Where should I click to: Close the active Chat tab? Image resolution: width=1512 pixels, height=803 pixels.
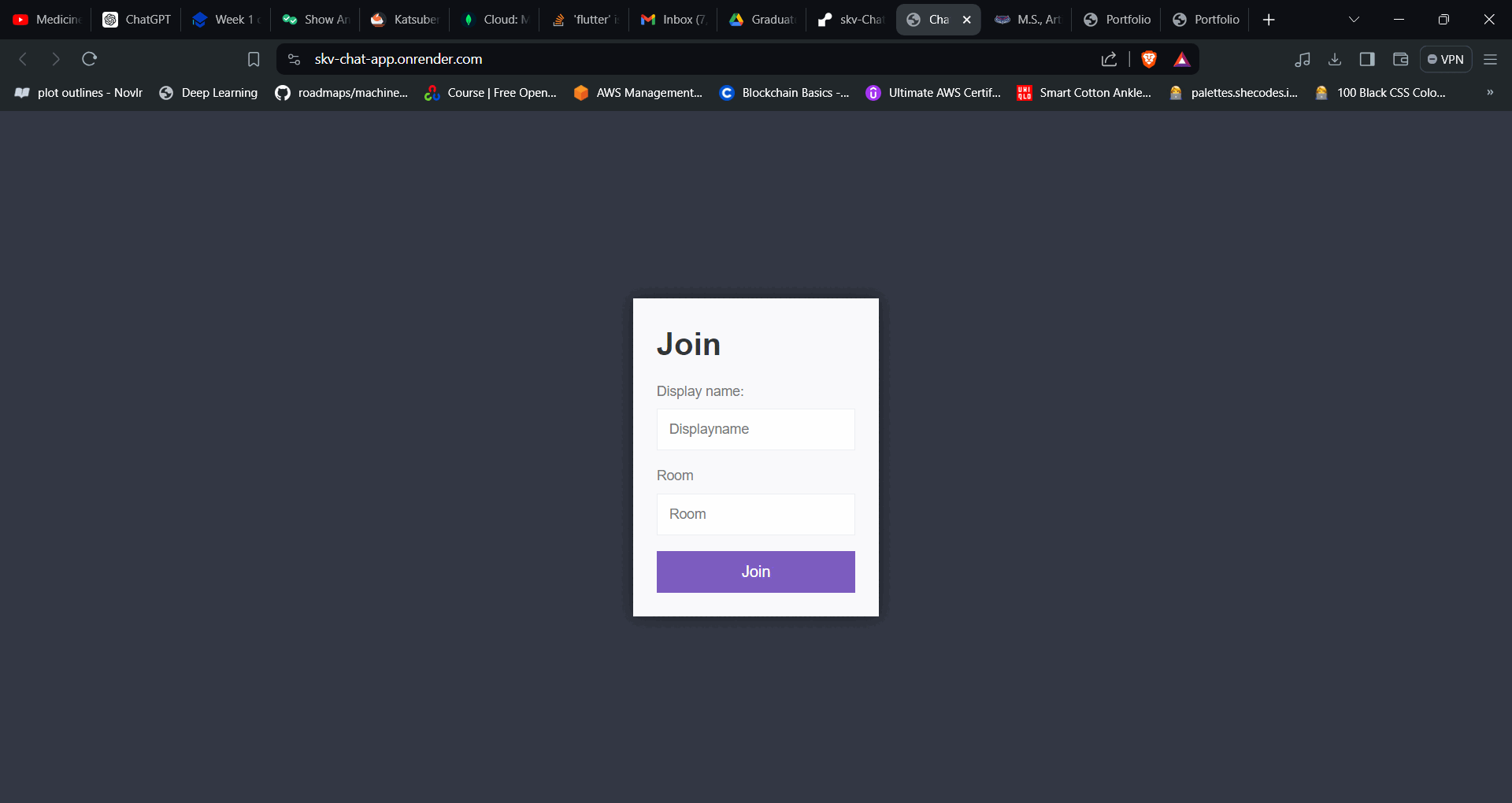pos(966,20)
